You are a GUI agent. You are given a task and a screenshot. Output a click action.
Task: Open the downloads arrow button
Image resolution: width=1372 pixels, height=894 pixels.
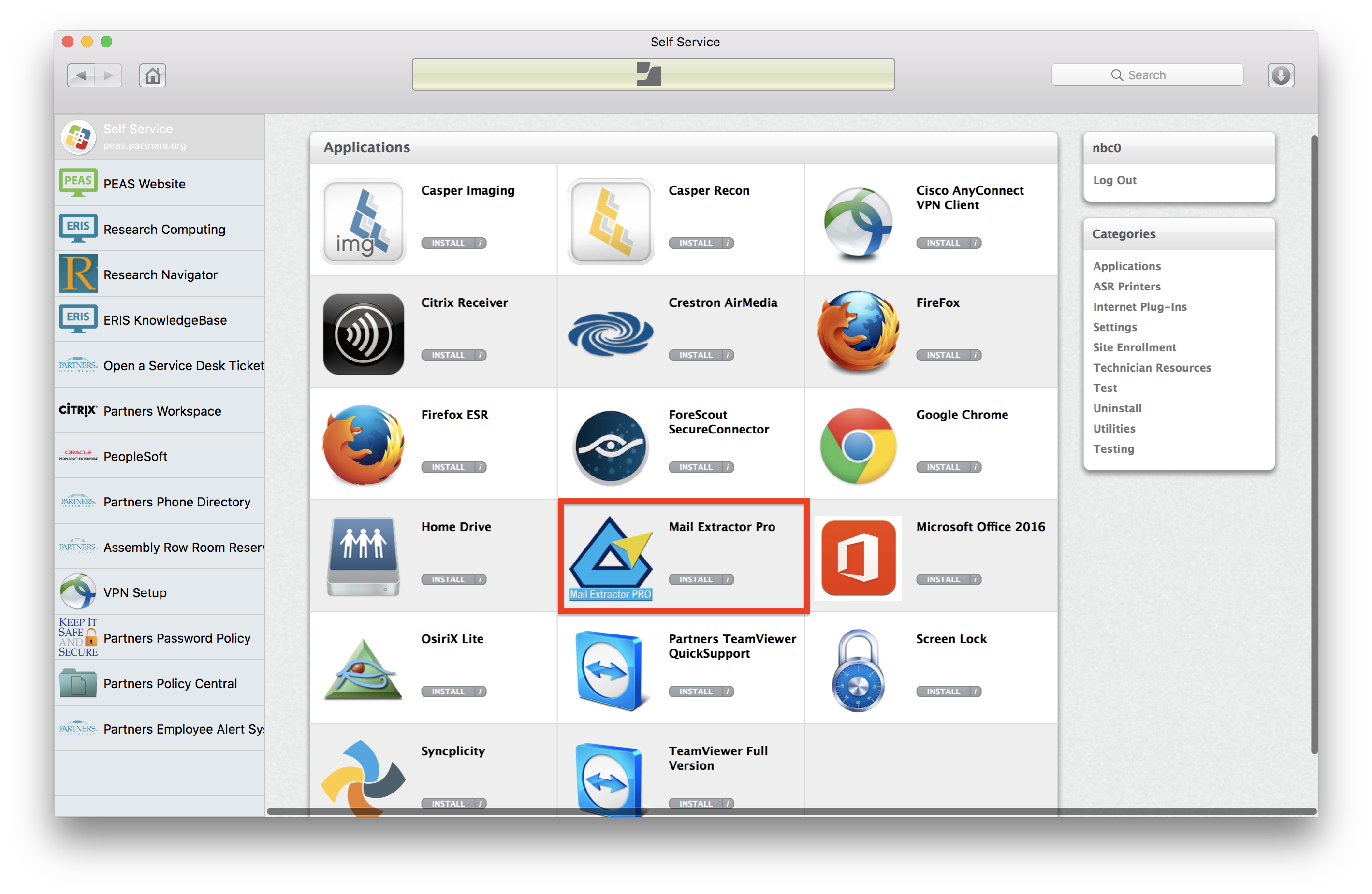[1280, 75]
